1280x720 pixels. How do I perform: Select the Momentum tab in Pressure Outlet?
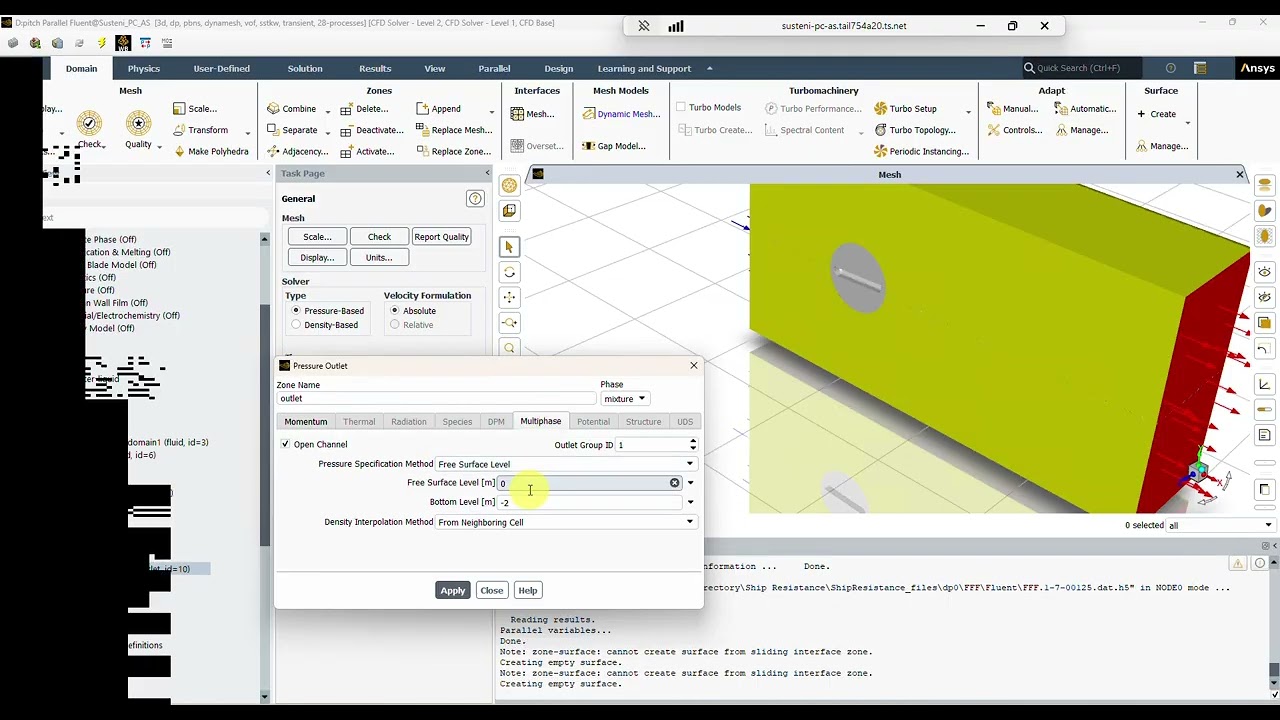tap(306, 422)
